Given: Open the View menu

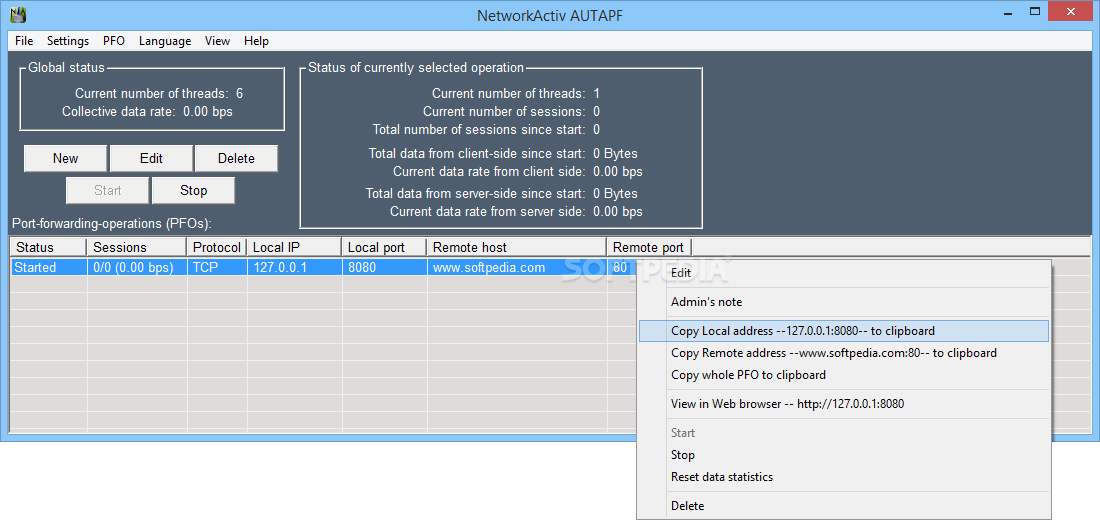Looking at the screenshot, I should click(x=217, y=41).
